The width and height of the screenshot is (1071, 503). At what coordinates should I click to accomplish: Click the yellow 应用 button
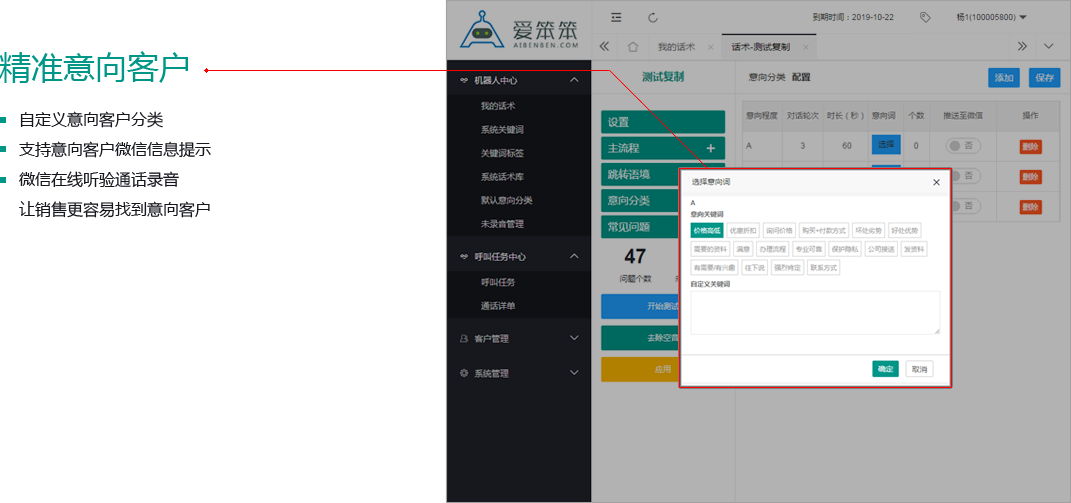[639, 369]
